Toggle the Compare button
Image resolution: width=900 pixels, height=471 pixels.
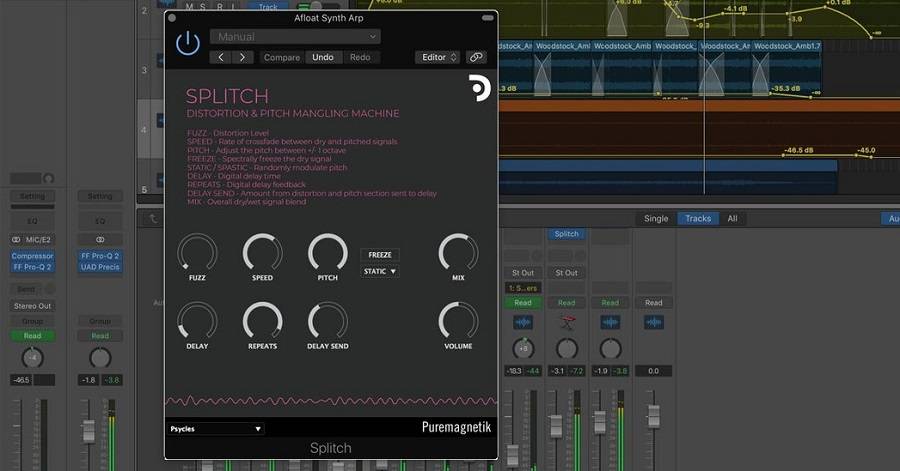pos(281,57)
